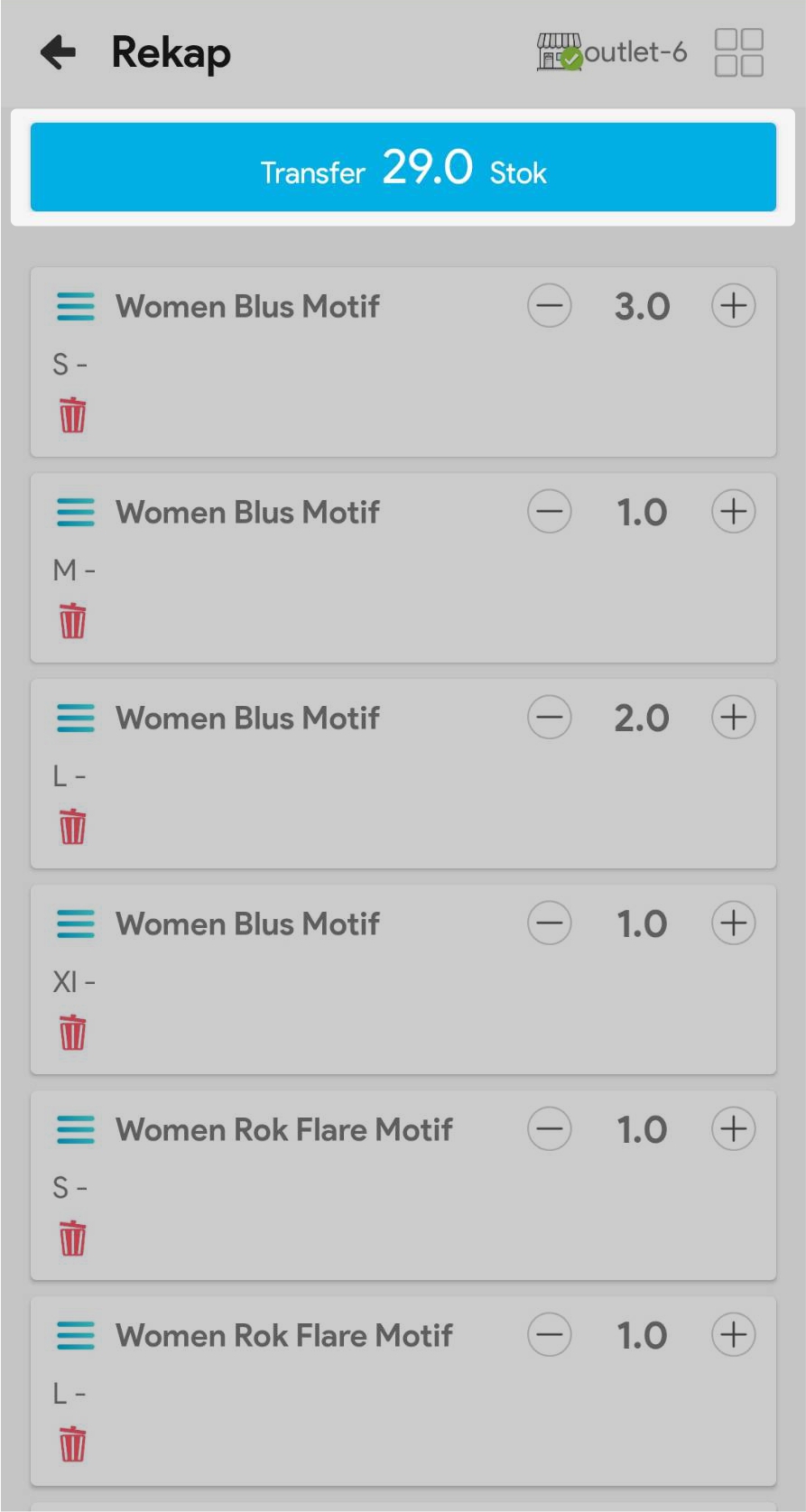Delete Women Blus Motif size Xl item
The height and width of the screenshot is (1512, 806).
coord(72,1033)
